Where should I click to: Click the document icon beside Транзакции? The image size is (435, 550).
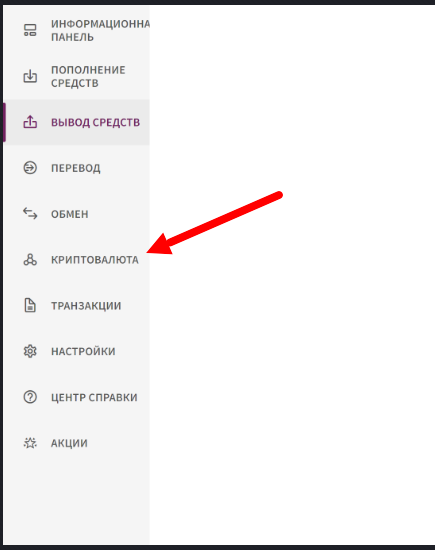(30, 305)
